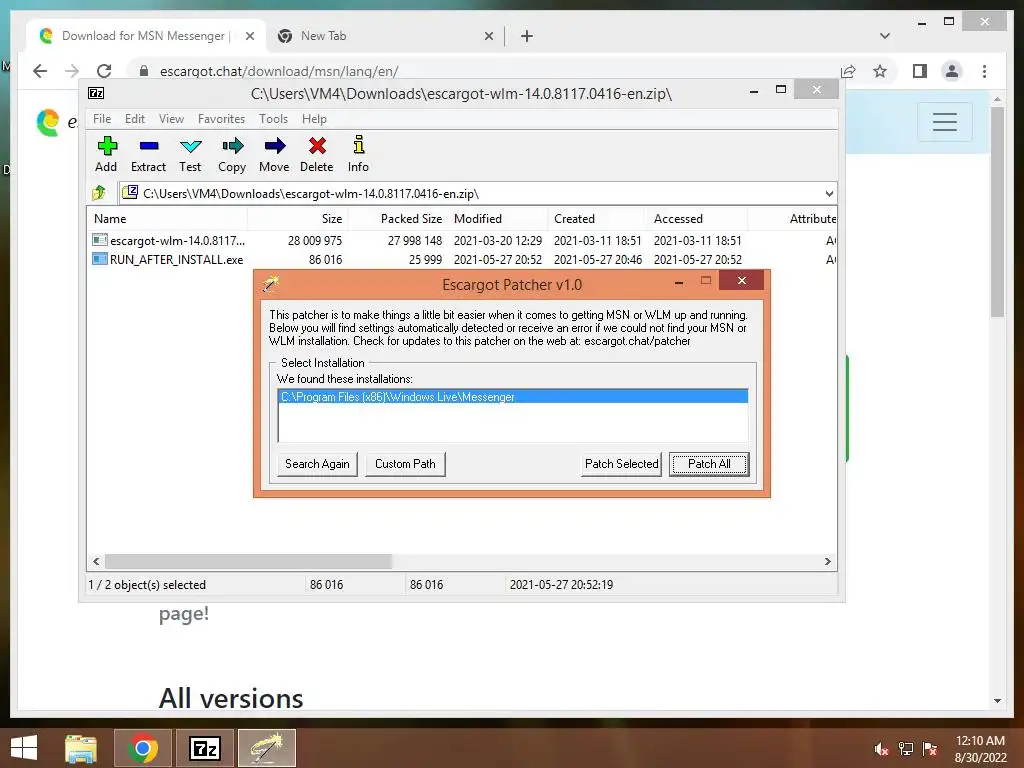Click the 7-Zip horizontal scrollbar thumb
Screen dimensions: 1024x768
(x=248, y=562)
